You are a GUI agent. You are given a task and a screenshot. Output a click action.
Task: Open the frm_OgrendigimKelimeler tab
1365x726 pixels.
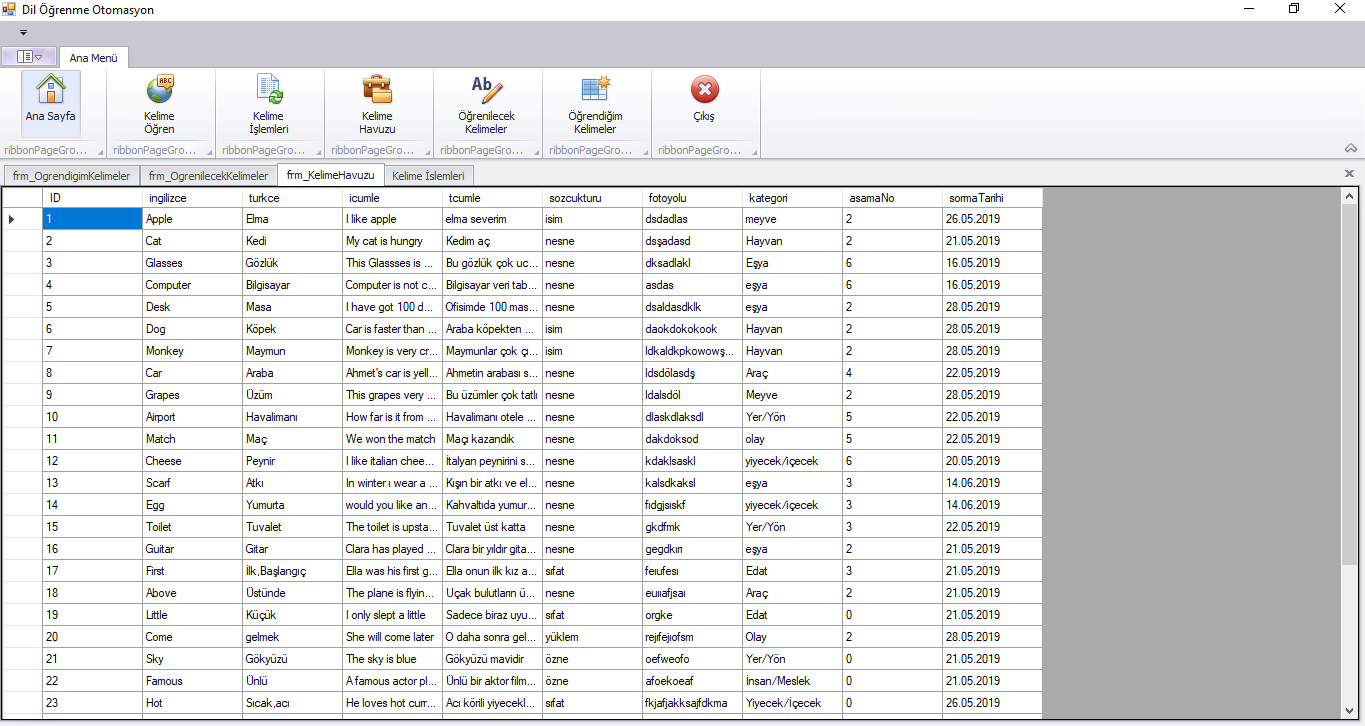pyautogui.click(x=71, y=174)
